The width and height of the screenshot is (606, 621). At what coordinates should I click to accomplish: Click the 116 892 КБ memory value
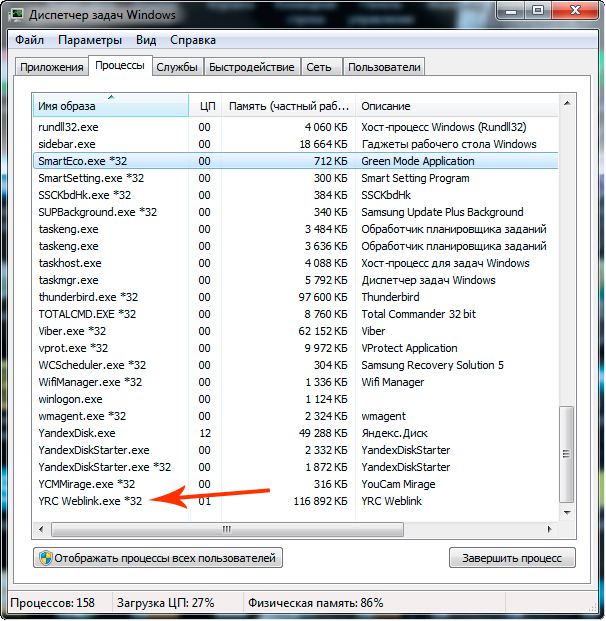coord(320,502)
